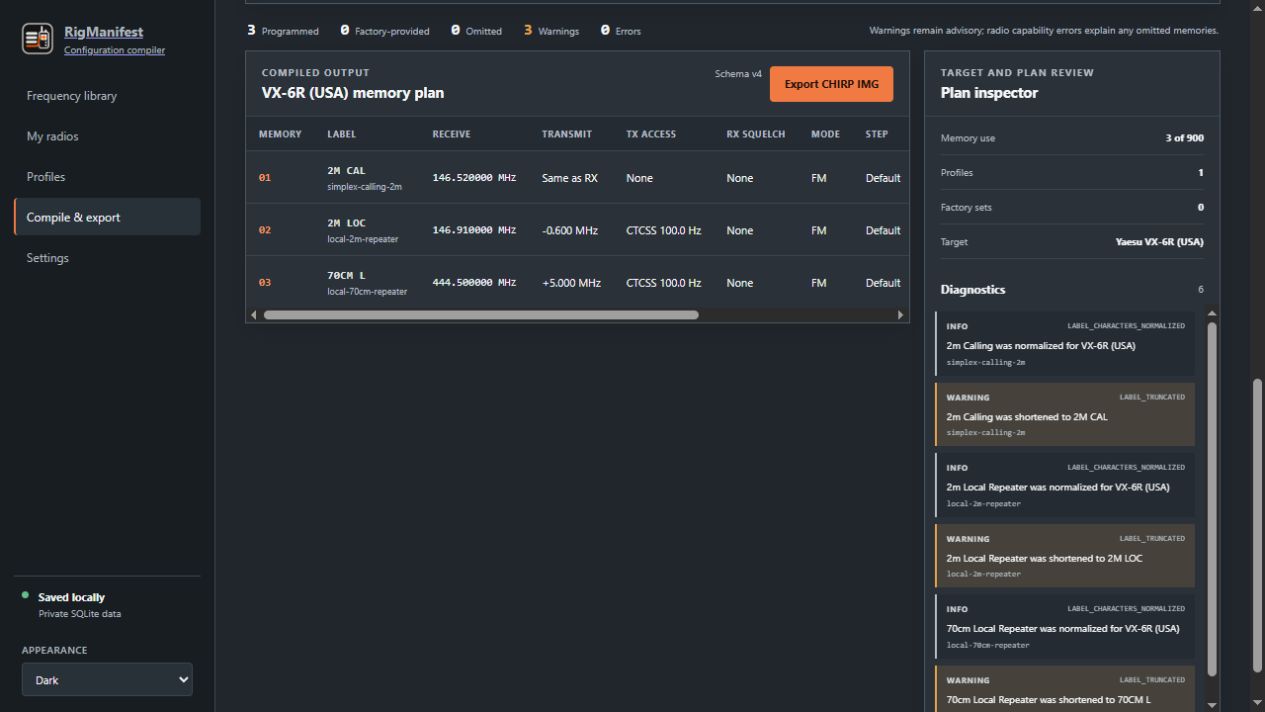Screen dimensions: 1265x712
Task: Click the 3 Warnings summary count
Action: pyautogui.click(x=551, y=31)
